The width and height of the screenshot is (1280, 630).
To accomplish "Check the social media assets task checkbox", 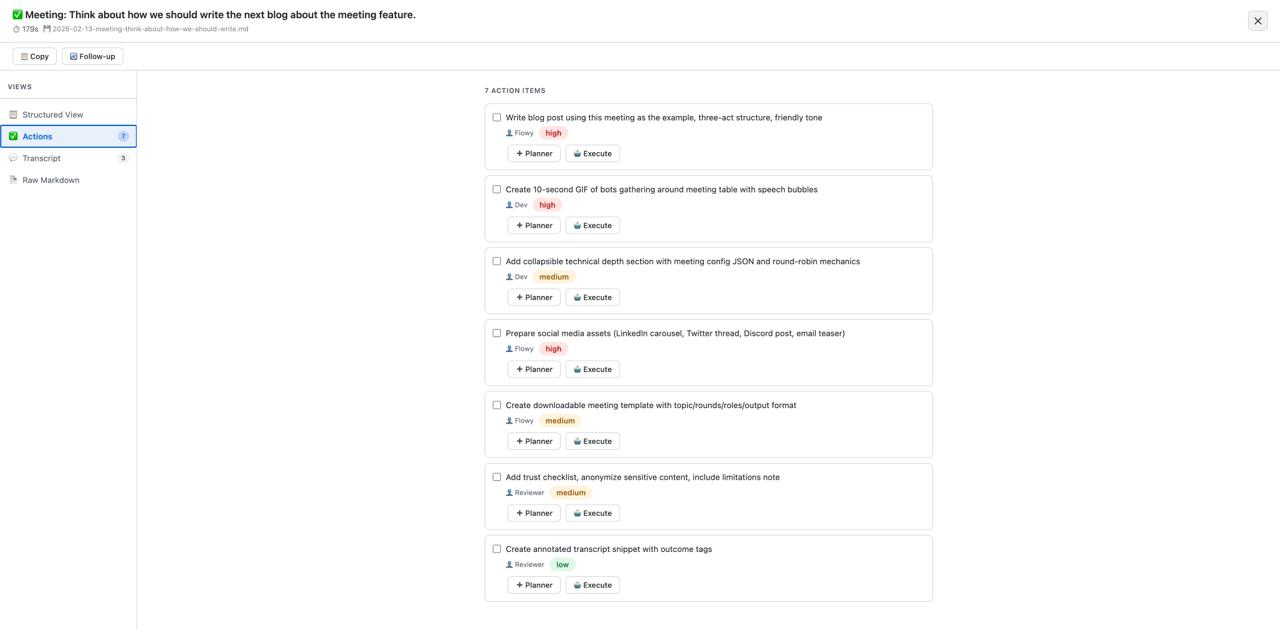I will tap(497, 332).
